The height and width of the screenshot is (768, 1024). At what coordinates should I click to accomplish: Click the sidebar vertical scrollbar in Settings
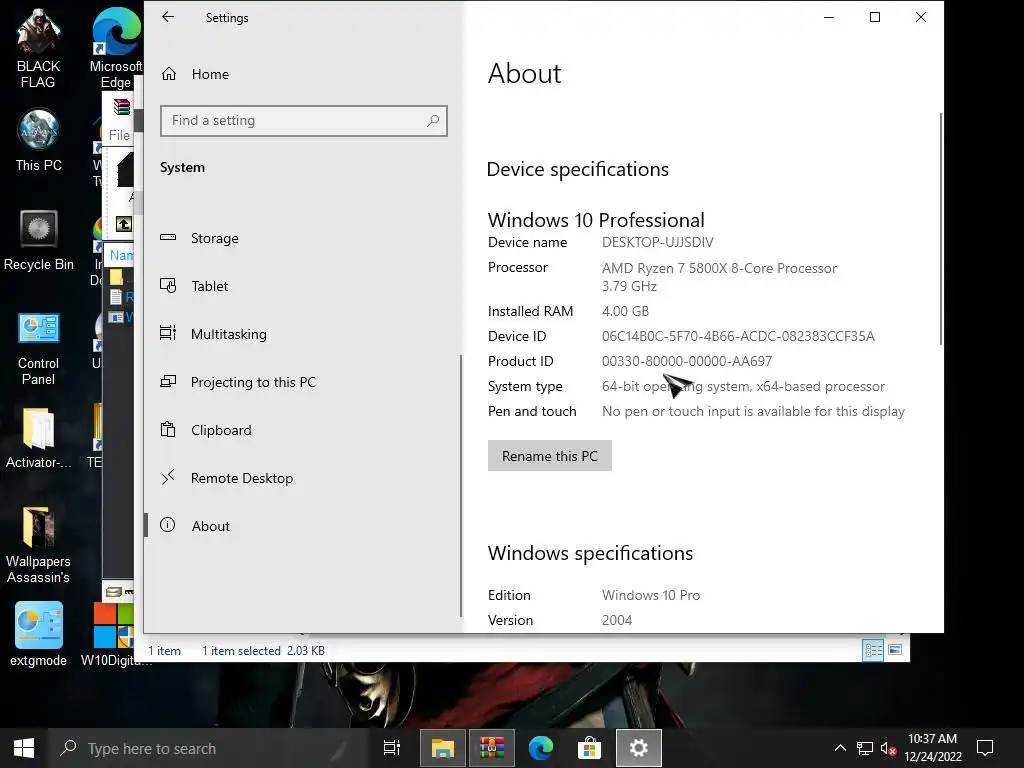coord(461,486)
